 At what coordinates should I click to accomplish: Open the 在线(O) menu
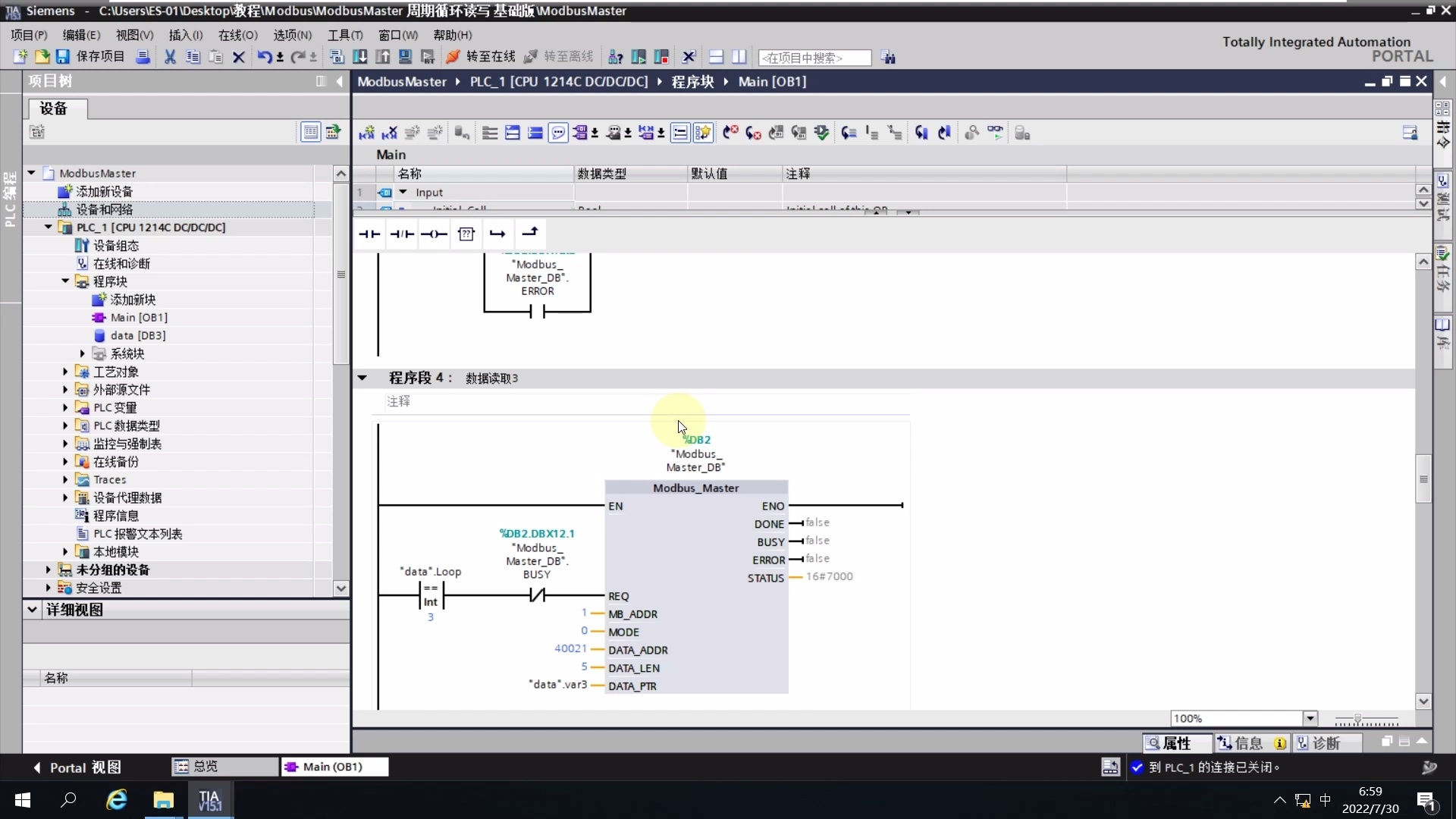tap(237, 35)
